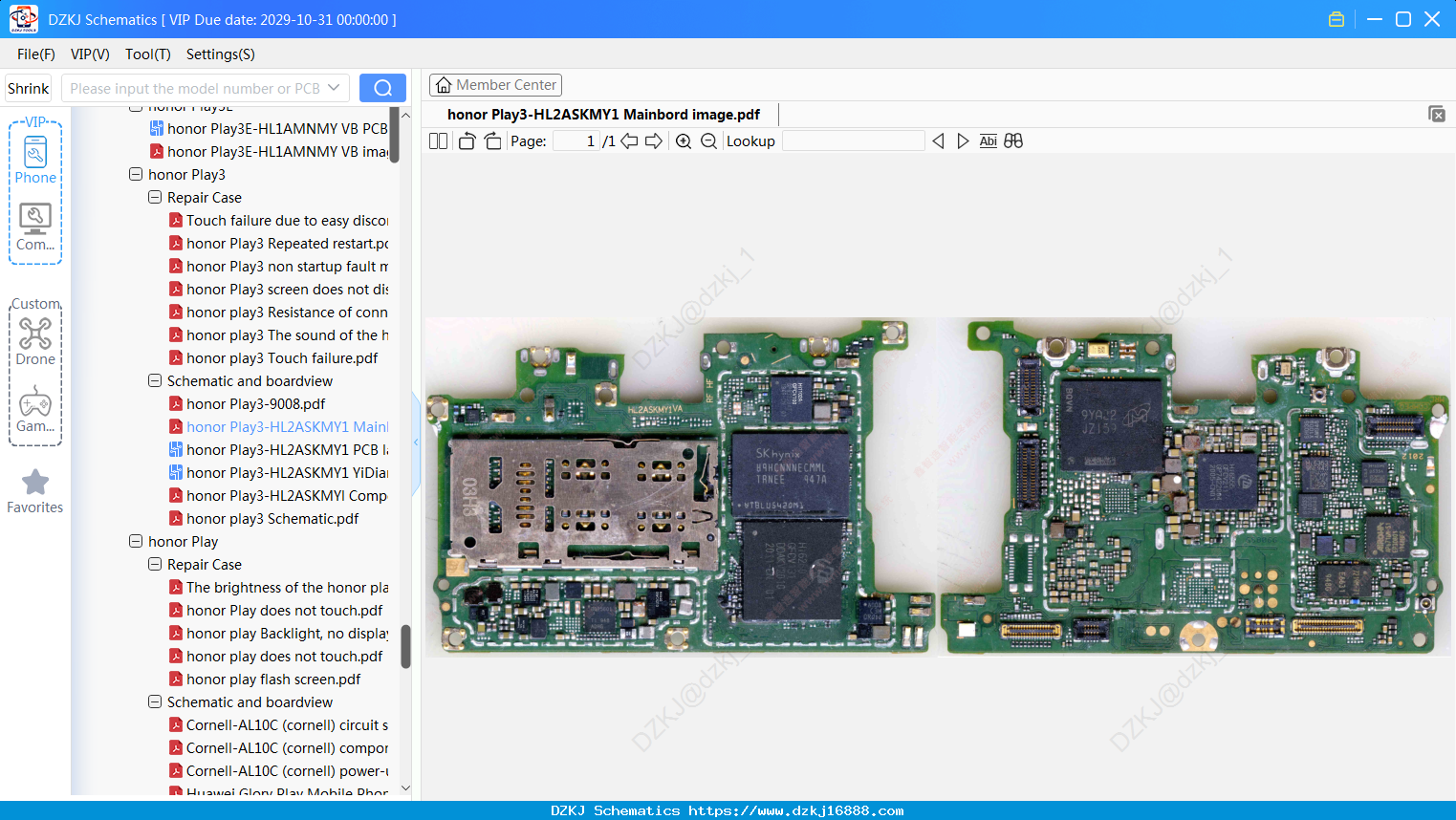Collapse the honor Play3 tree node
Screen dimensions: 1456x820
coord(136,175)
